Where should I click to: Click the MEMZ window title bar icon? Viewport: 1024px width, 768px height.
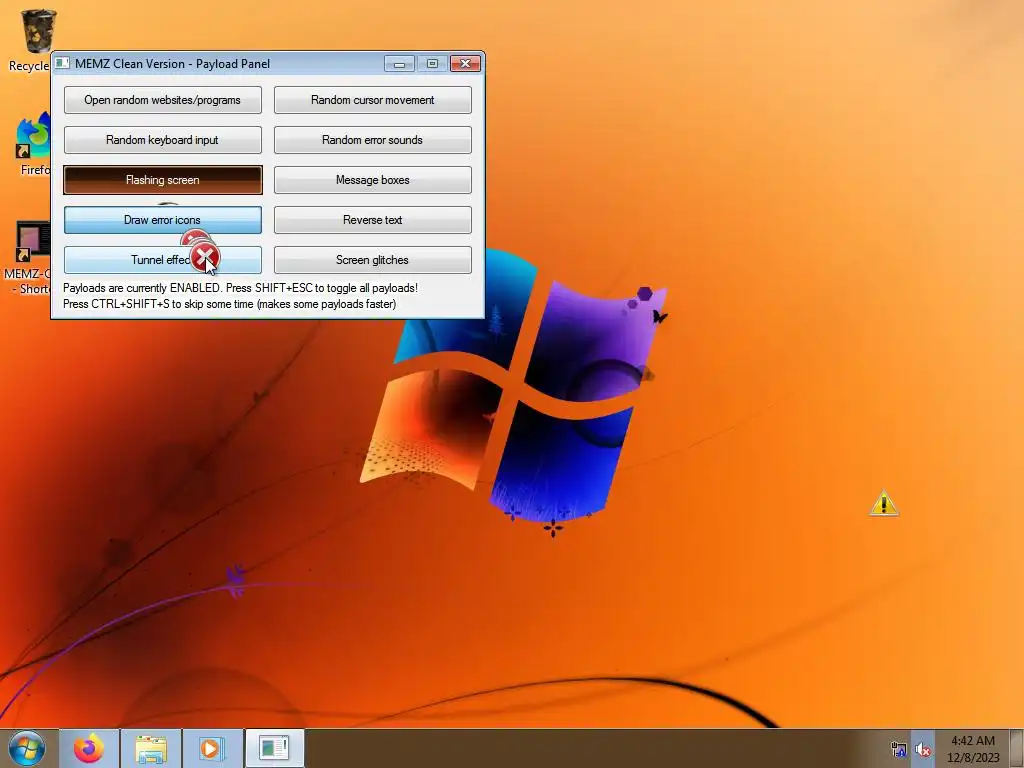click(62, 63)
